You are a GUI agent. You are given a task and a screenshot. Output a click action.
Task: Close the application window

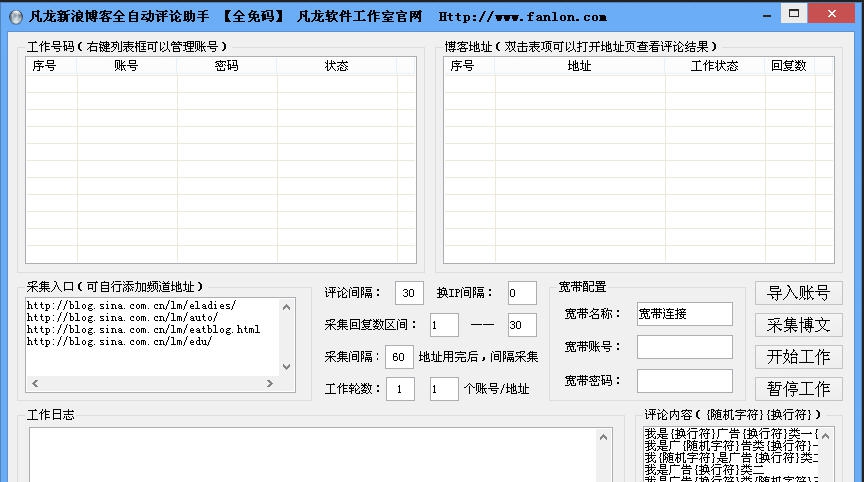831,14
